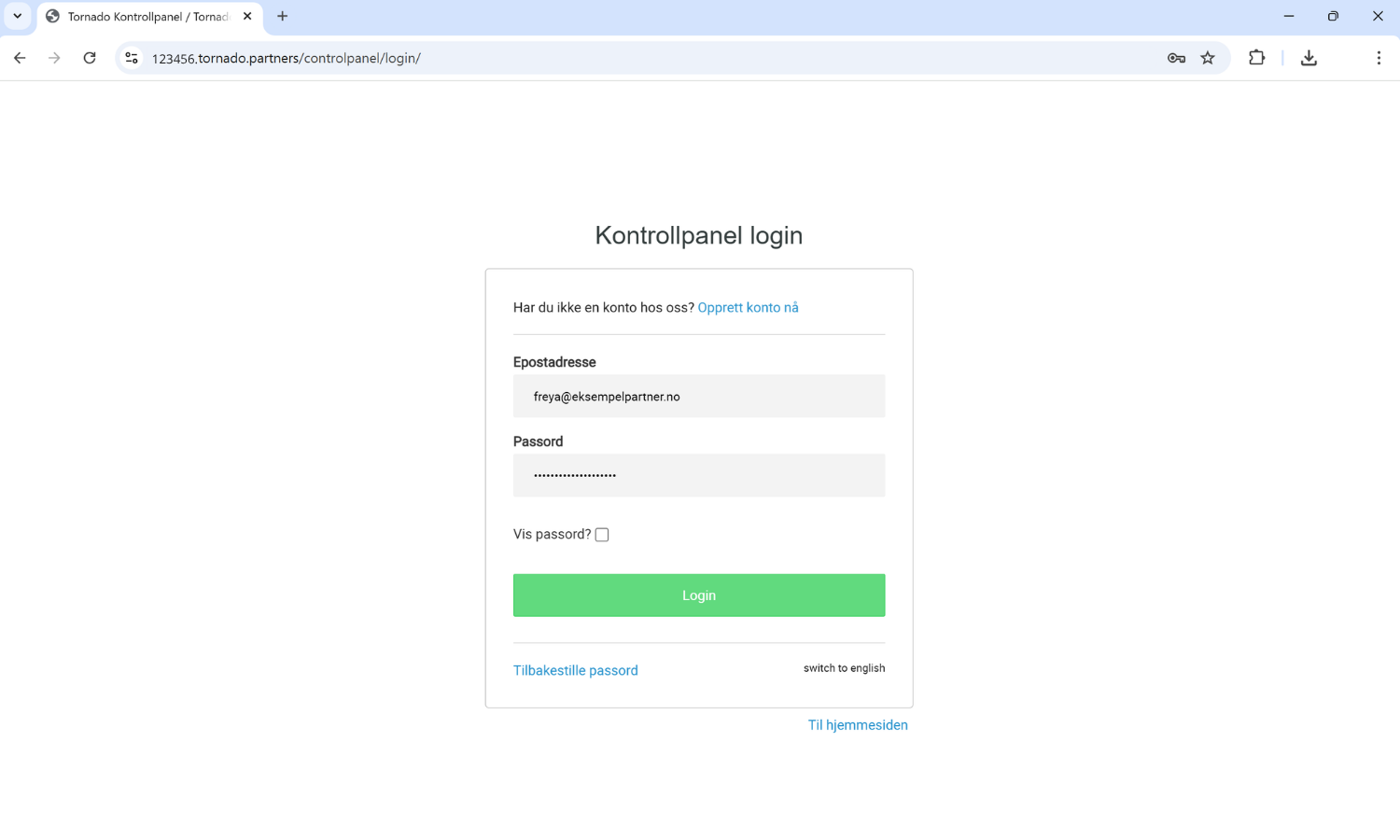Click the Tilbakestille passord link

click(x=576, y=670)
